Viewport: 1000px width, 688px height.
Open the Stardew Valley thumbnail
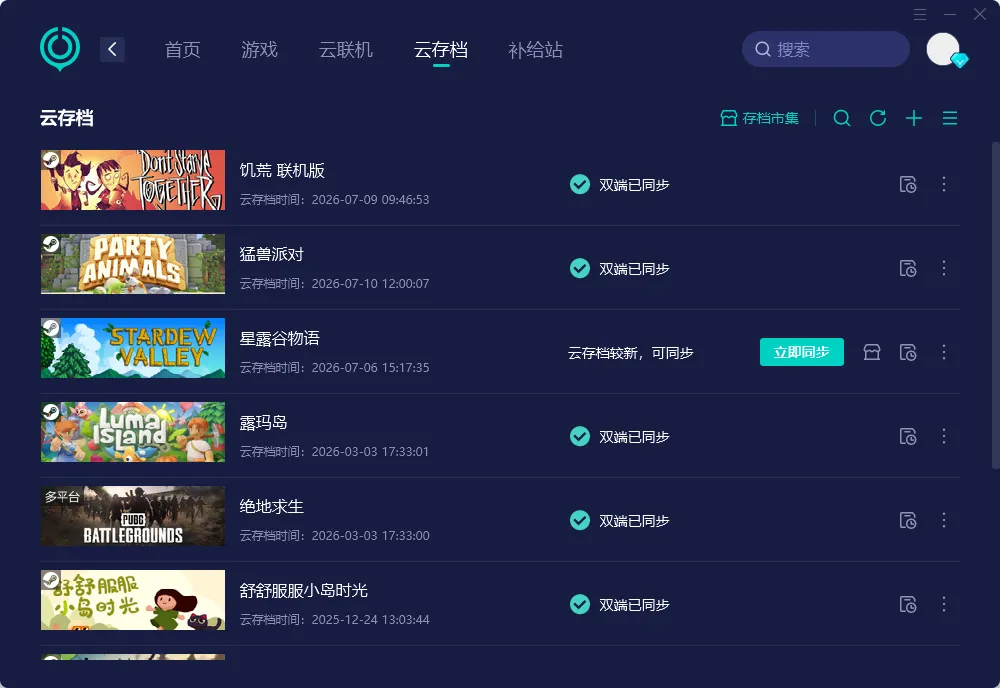(133, 348)
